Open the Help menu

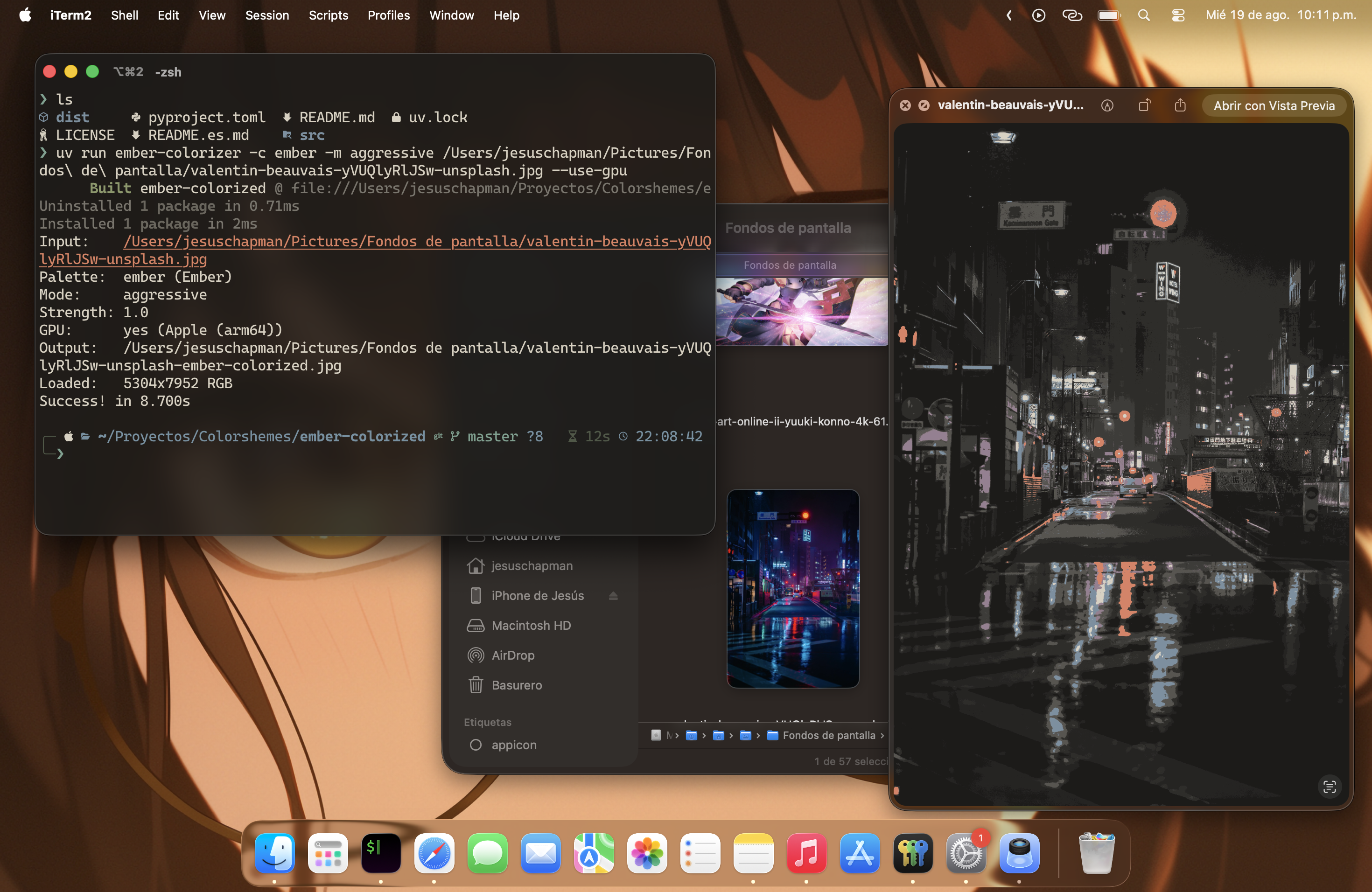coord(506,15)
